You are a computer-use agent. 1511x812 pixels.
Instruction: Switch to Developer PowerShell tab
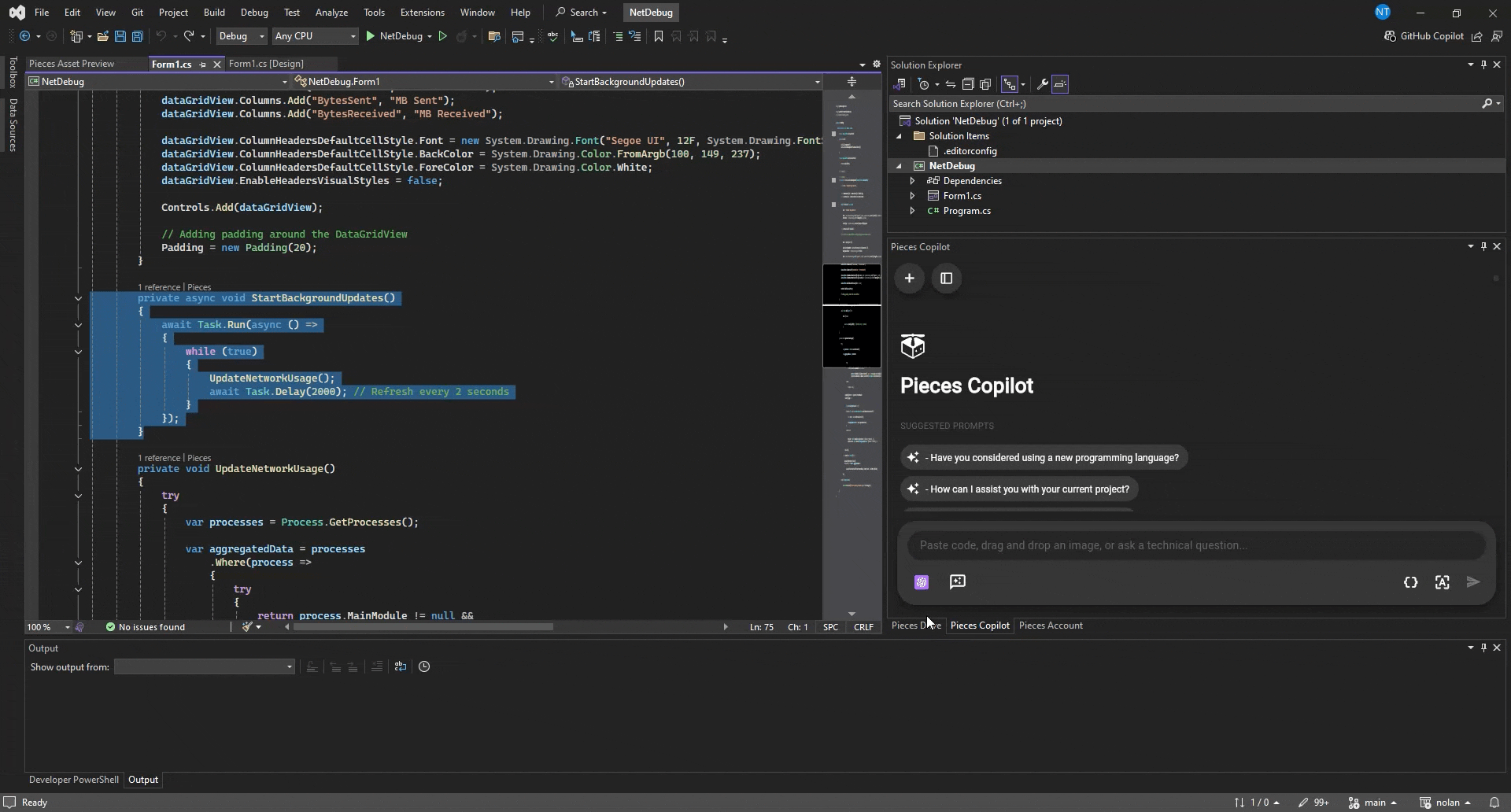tap(74, 780)
